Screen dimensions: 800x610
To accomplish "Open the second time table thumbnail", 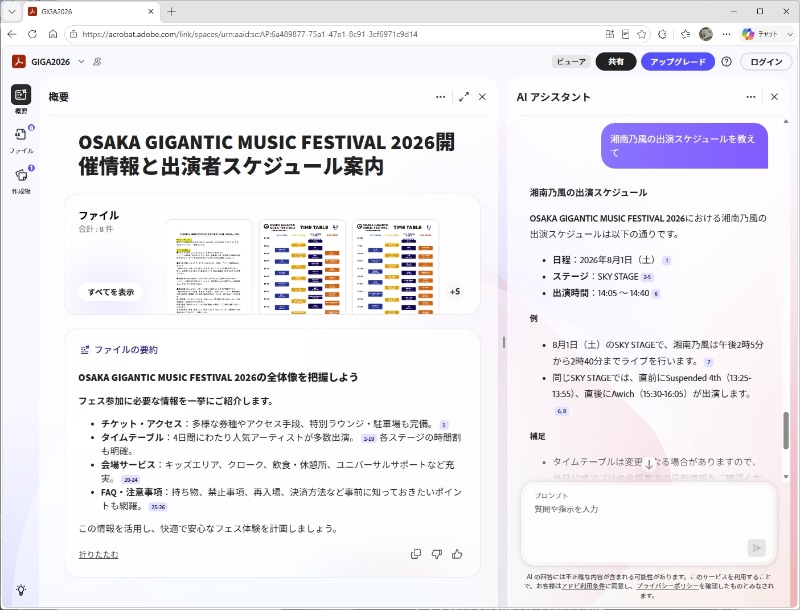I will [x=302, y=267].
